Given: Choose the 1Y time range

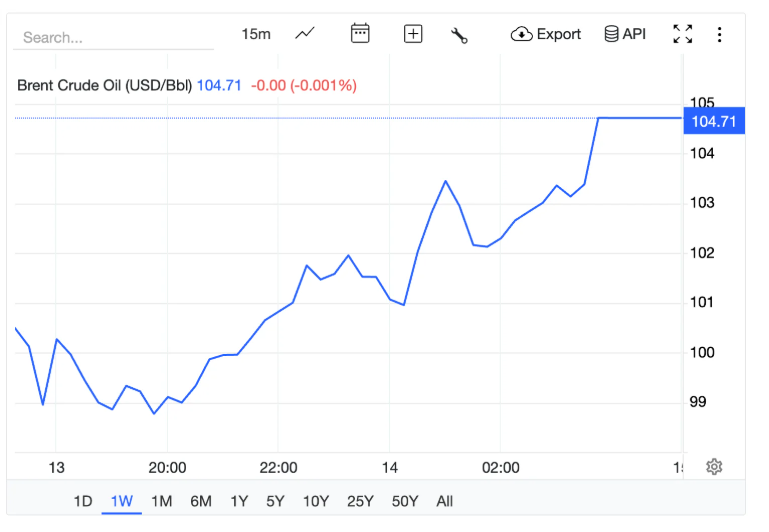Looking at the screenshot, I should tap(239, 501).
